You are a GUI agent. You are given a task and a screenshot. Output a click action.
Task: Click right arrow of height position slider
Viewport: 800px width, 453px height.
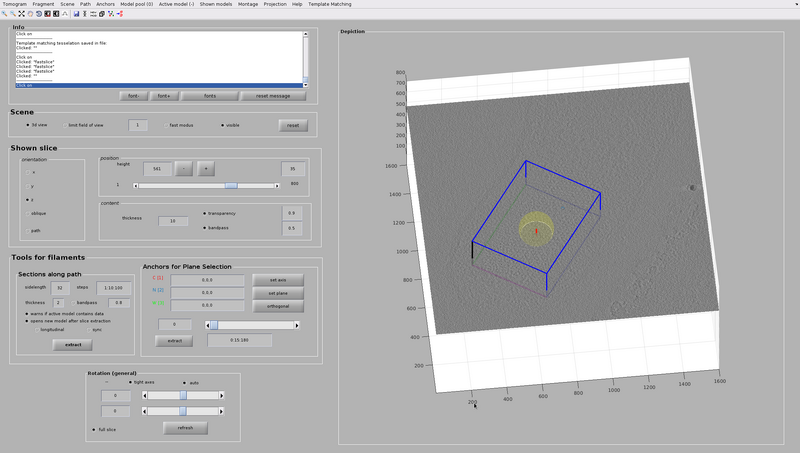[x=278, y=185]
